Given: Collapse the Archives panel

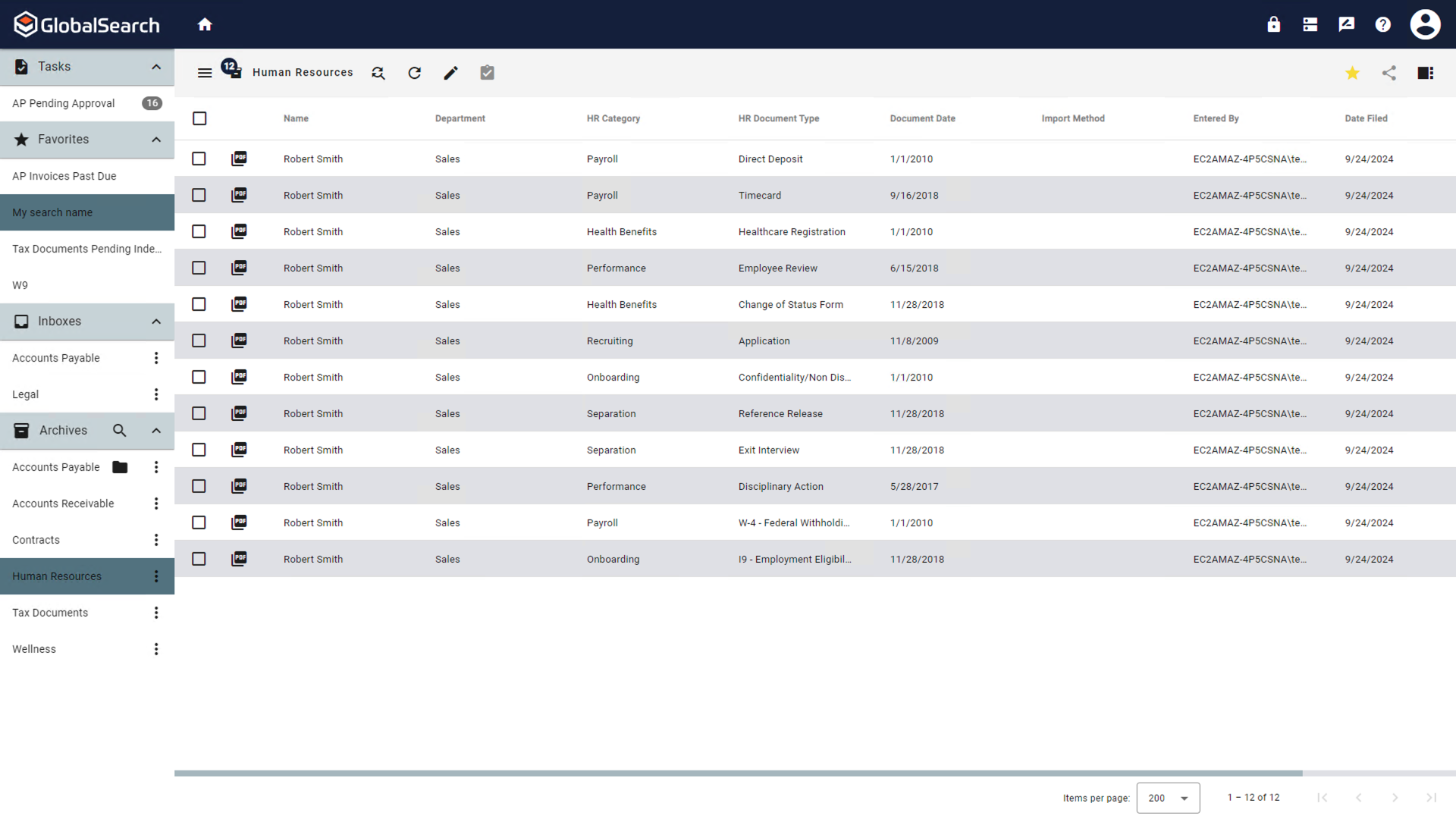Looking at the screenshot, I should click(x=156, y=431).
